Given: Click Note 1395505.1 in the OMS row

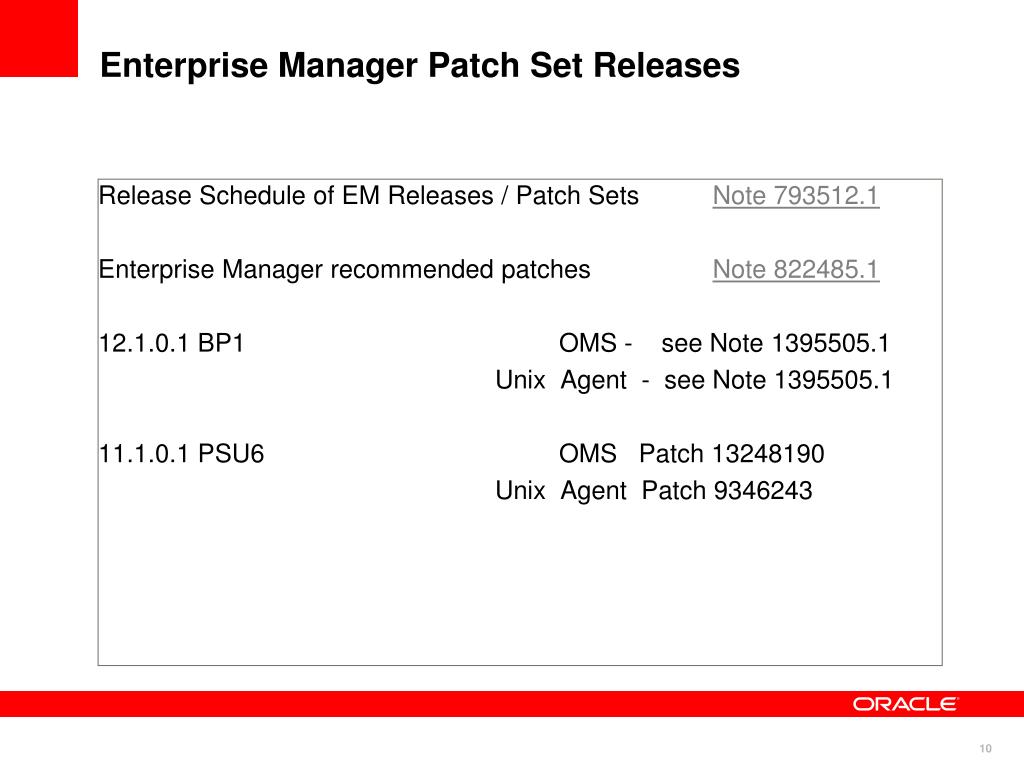Looking at the screenshot, I should 799,343.
